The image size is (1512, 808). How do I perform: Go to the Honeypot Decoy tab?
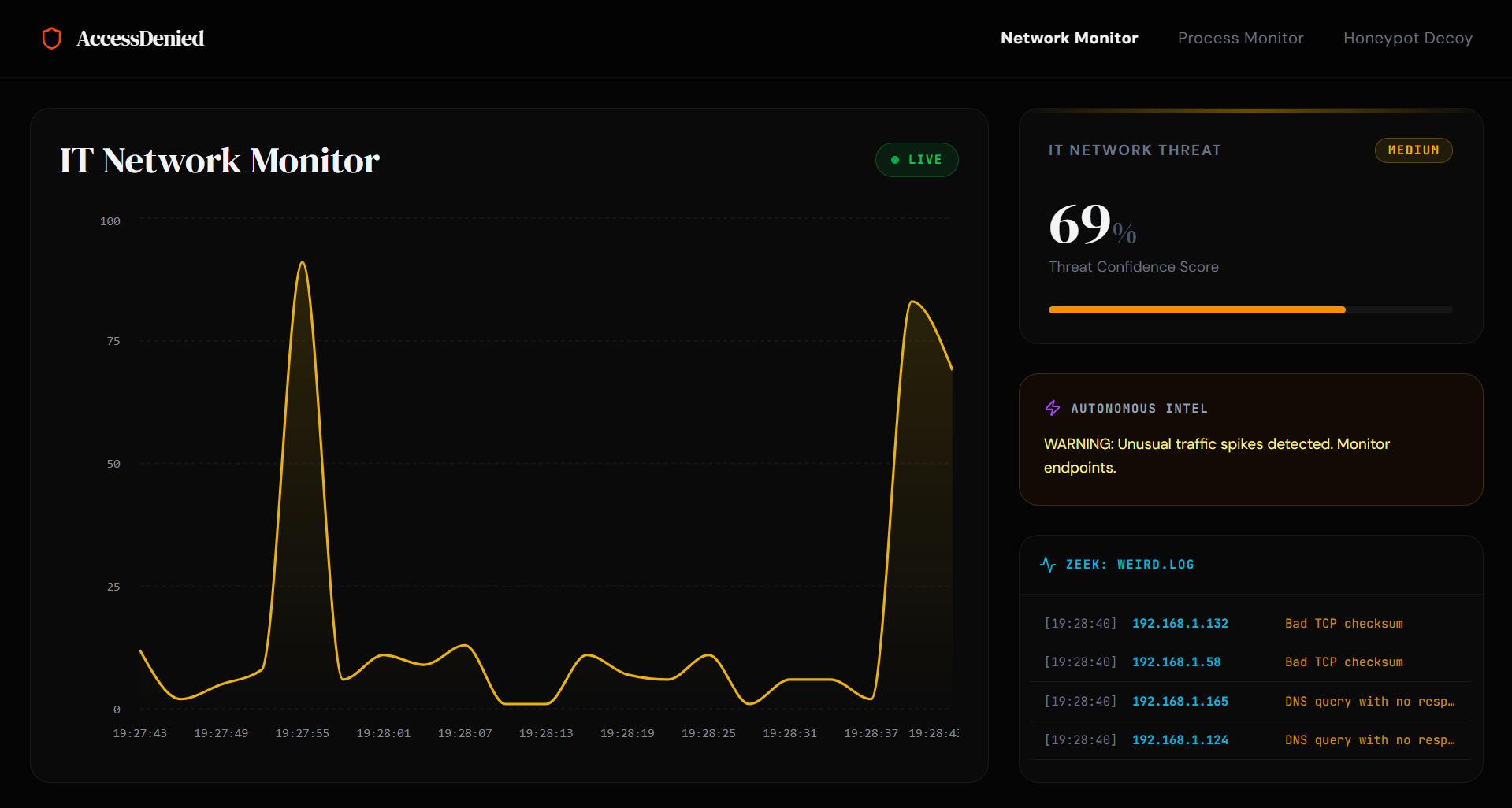tap(1407, 38)
